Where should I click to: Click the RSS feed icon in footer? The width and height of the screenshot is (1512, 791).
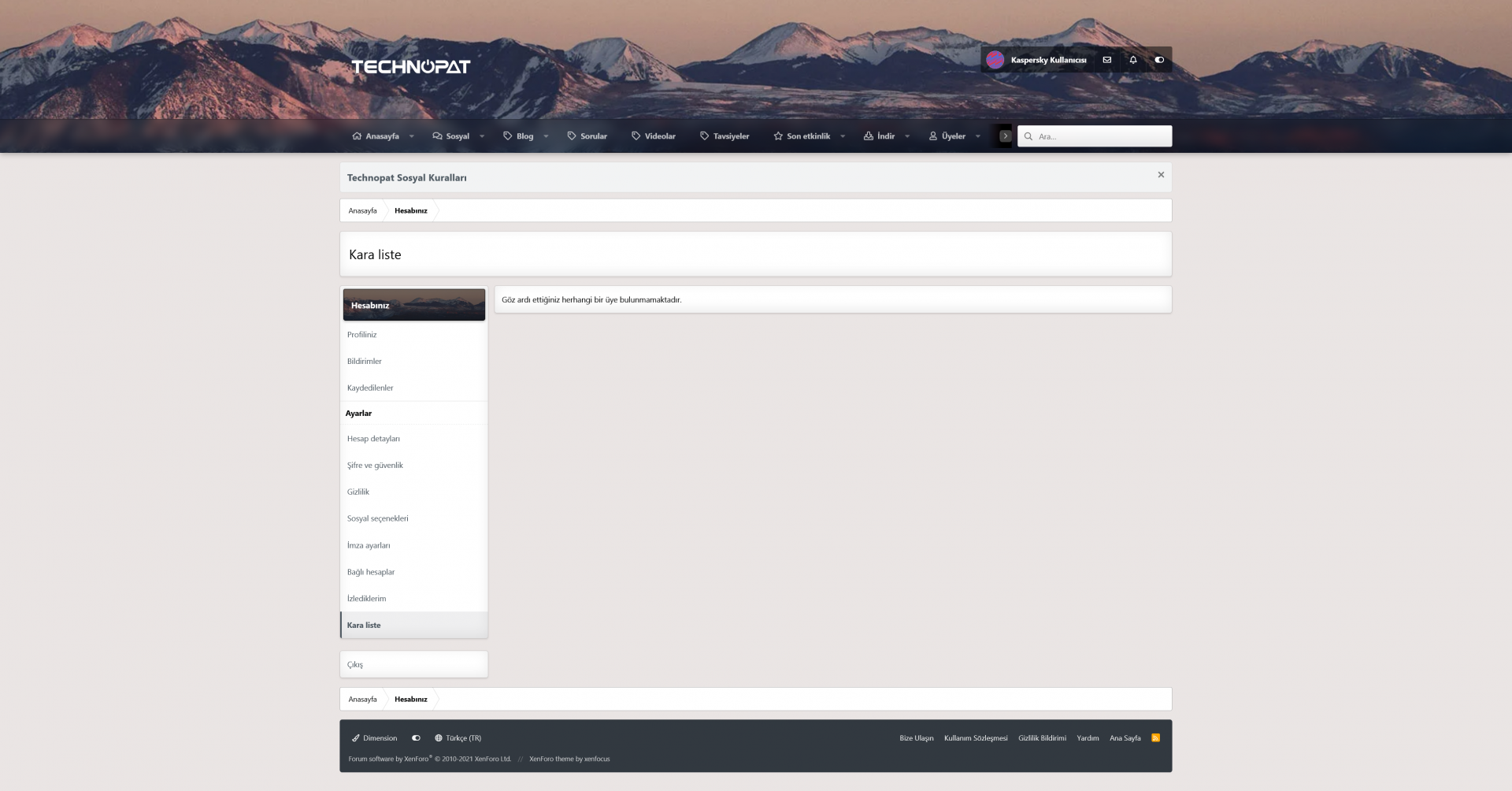click(1155, 738)
